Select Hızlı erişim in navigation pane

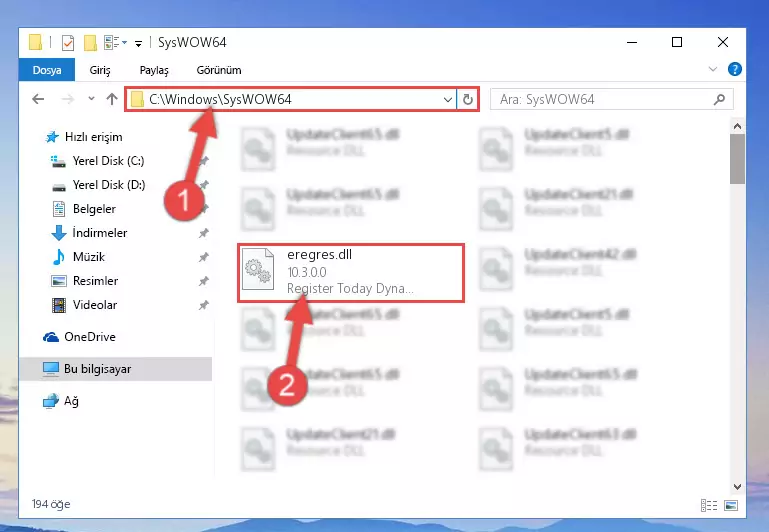[x=93, y=137]
